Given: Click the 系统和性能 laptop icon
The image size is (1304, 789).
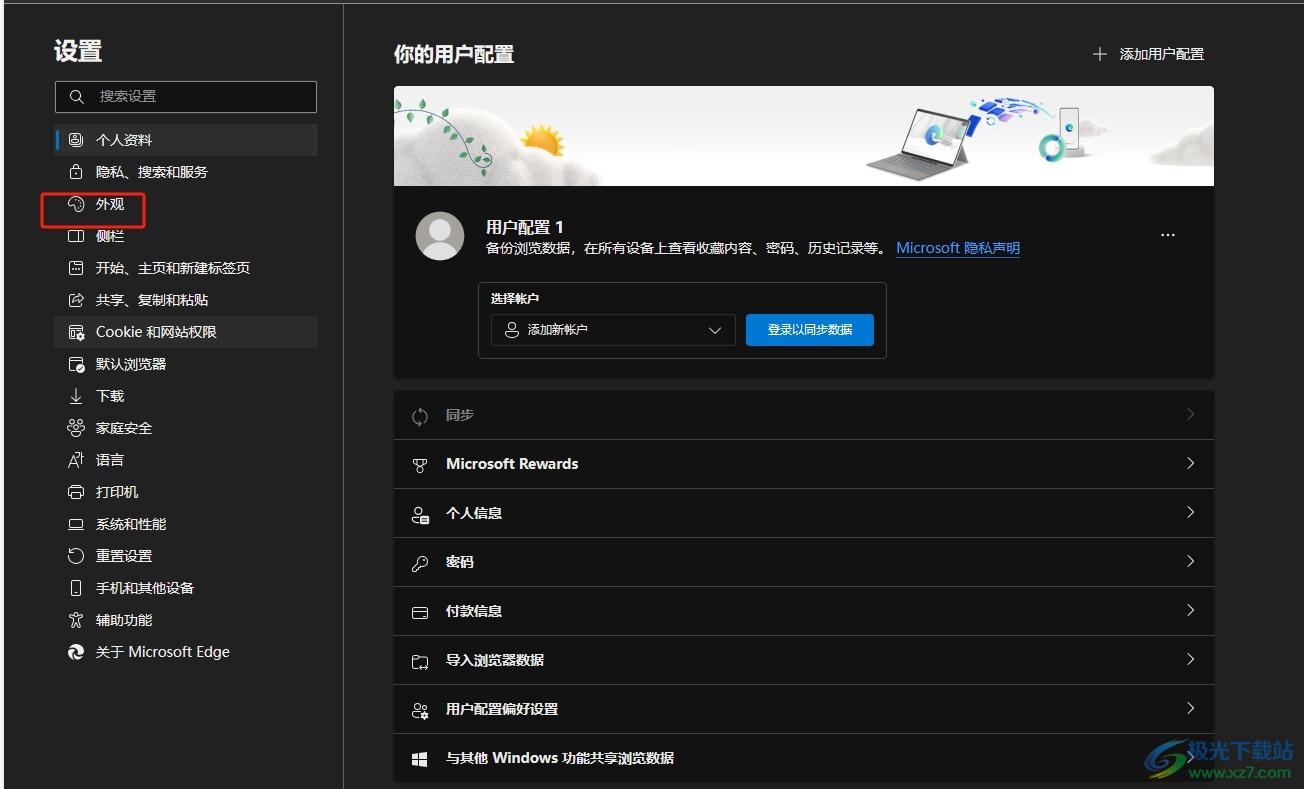Looking at the screenshot, I should (x=76, y=524).
